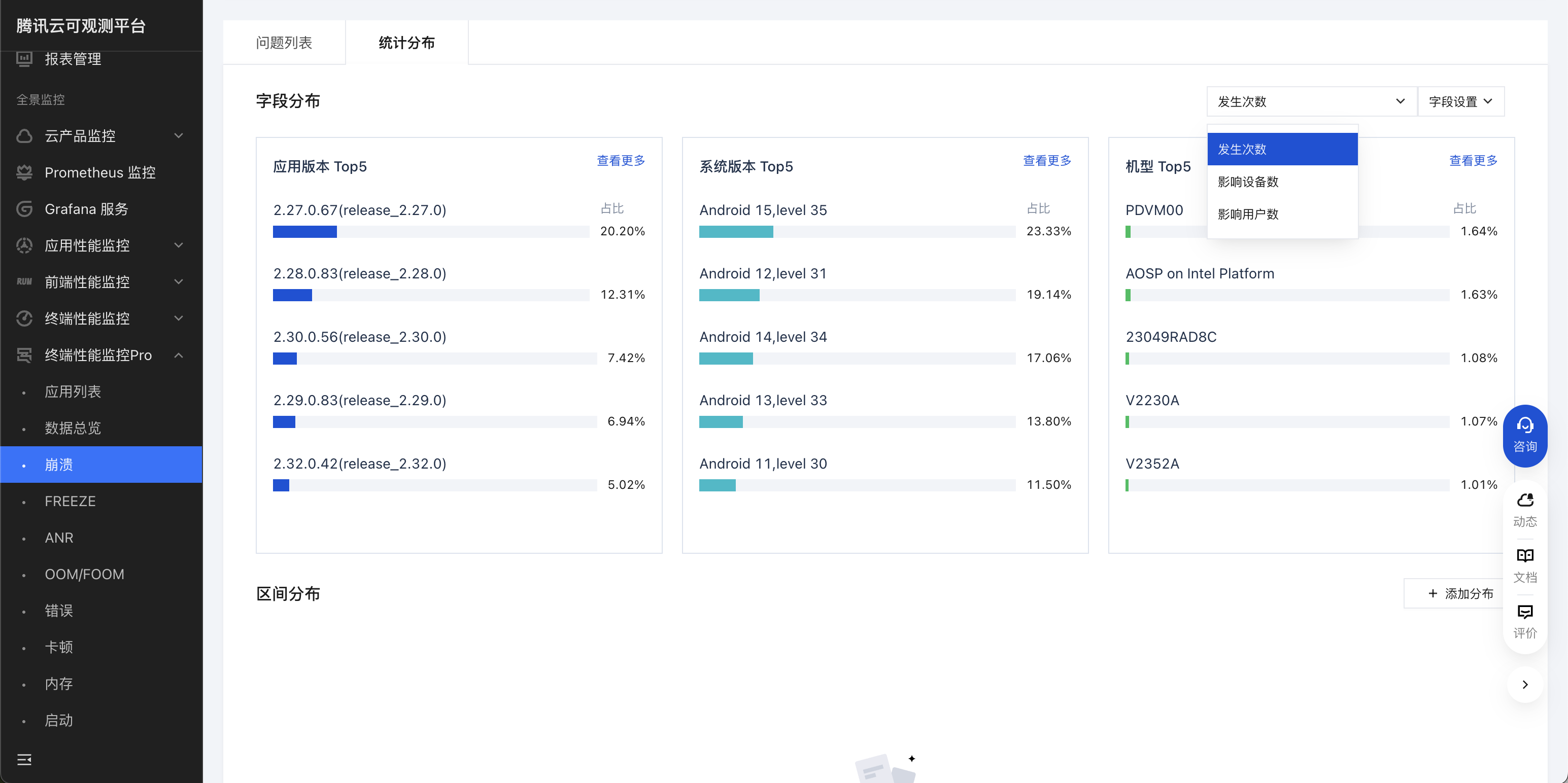Image resolution: width=1568 pixels, height=783 pixels.
Task: Open the 文档 book icon
Action: click(1525, 555)
